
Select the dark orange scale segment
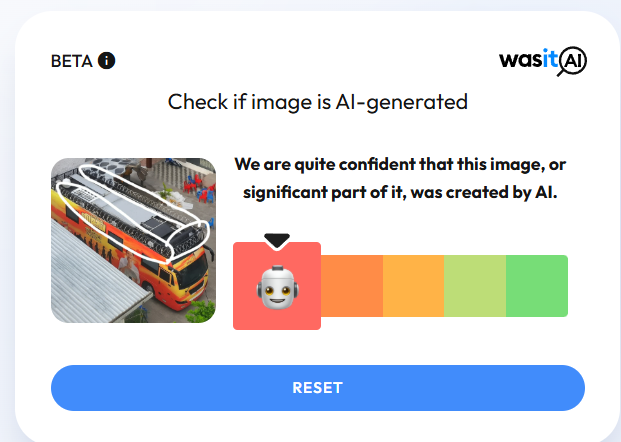352,286
